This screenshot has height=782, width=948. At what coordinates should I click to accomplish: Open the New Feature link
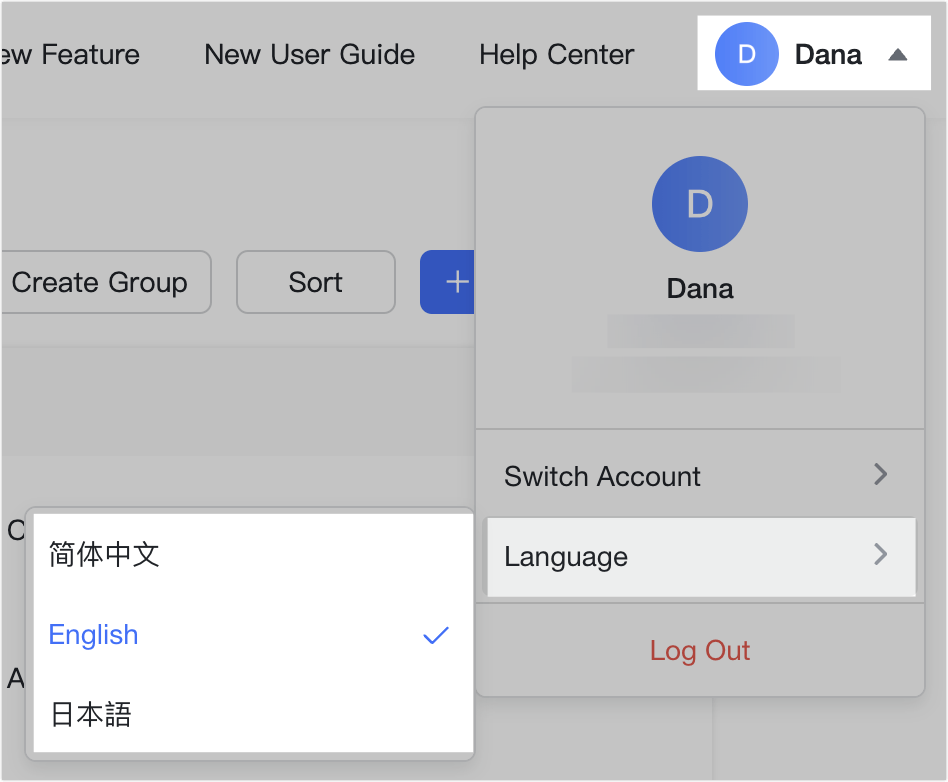click(x=70, y=54)
